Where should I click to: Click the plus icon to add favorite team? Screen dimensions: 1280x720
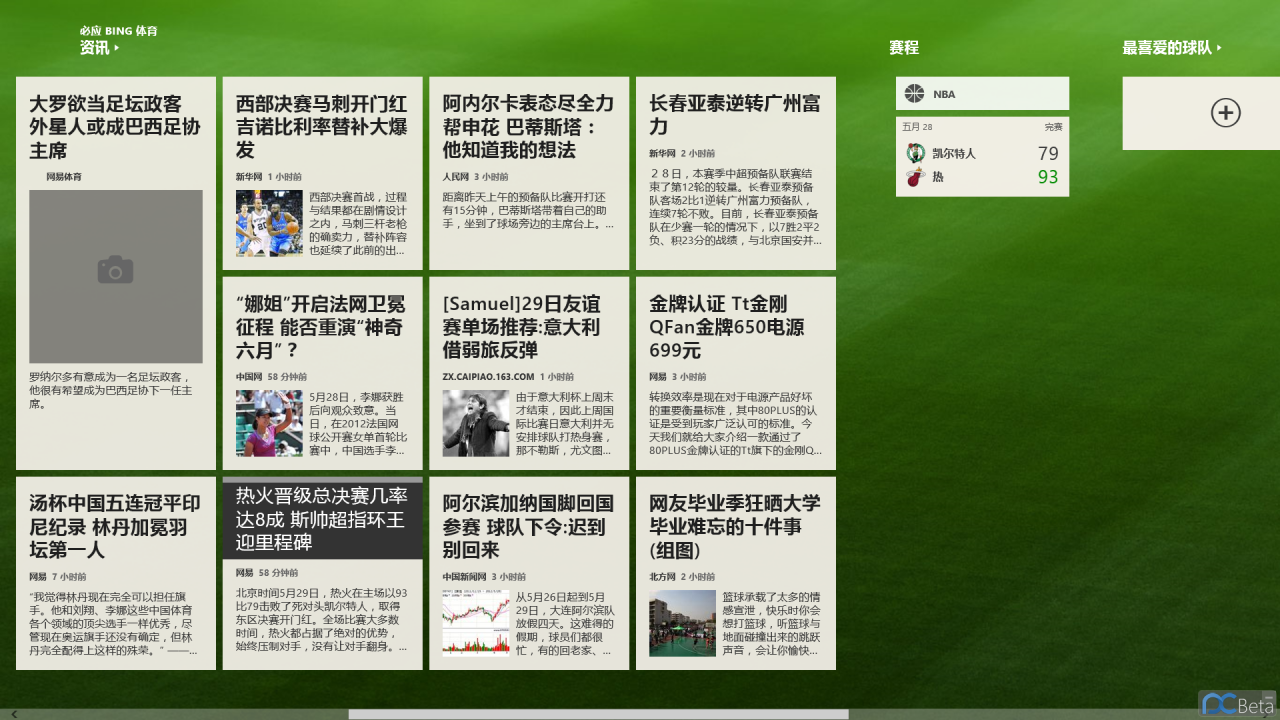[1226, 113]
